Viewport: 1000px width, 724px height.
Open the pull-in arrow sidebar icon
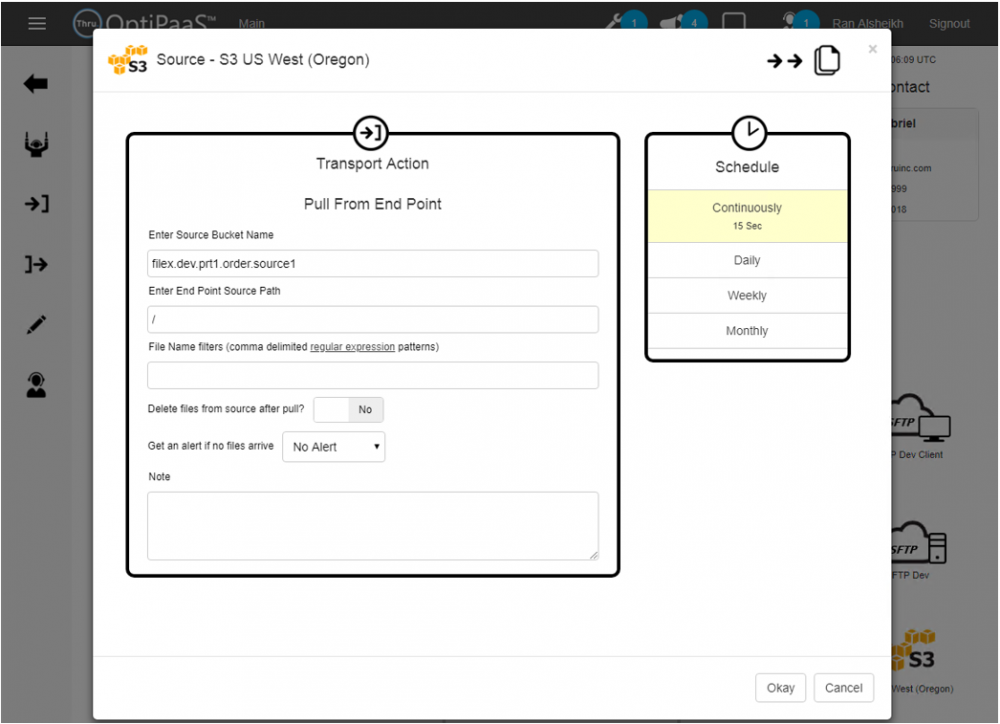click(37, 204)
